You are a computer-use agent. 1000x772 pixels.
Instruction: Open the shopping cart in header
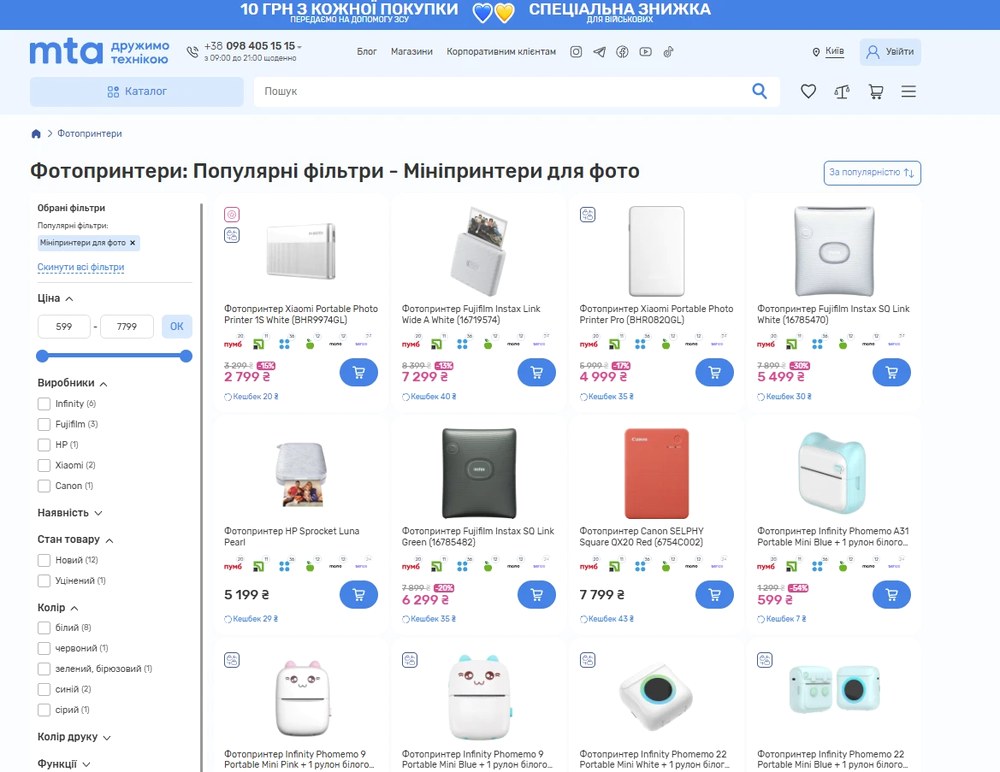876,92
